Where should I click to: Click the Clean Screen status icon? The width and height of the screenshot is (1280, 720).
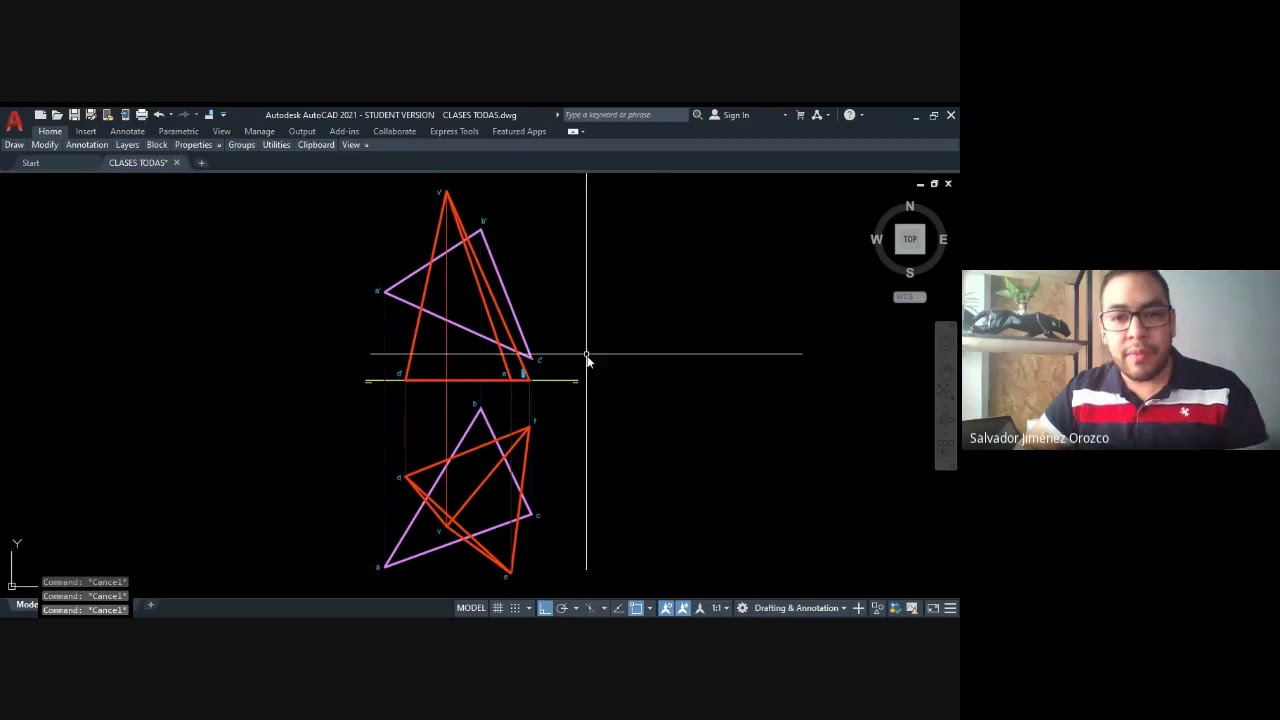point(933,608)
